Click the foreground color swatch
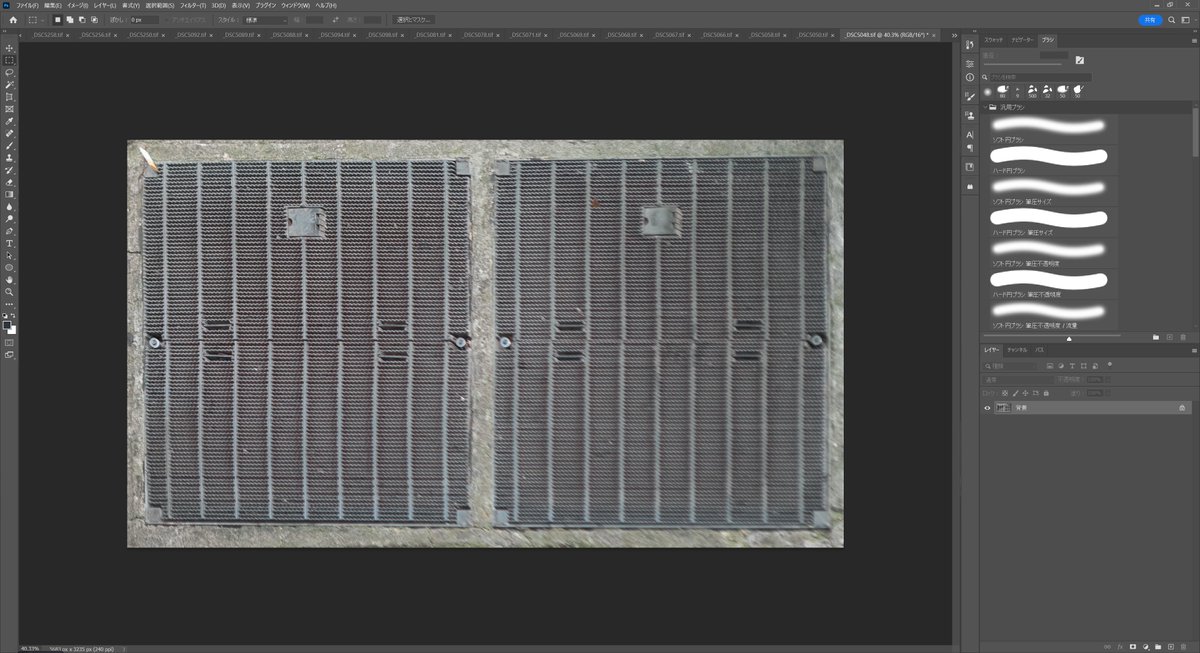1200x653 pixels. [x=7, y=325]
